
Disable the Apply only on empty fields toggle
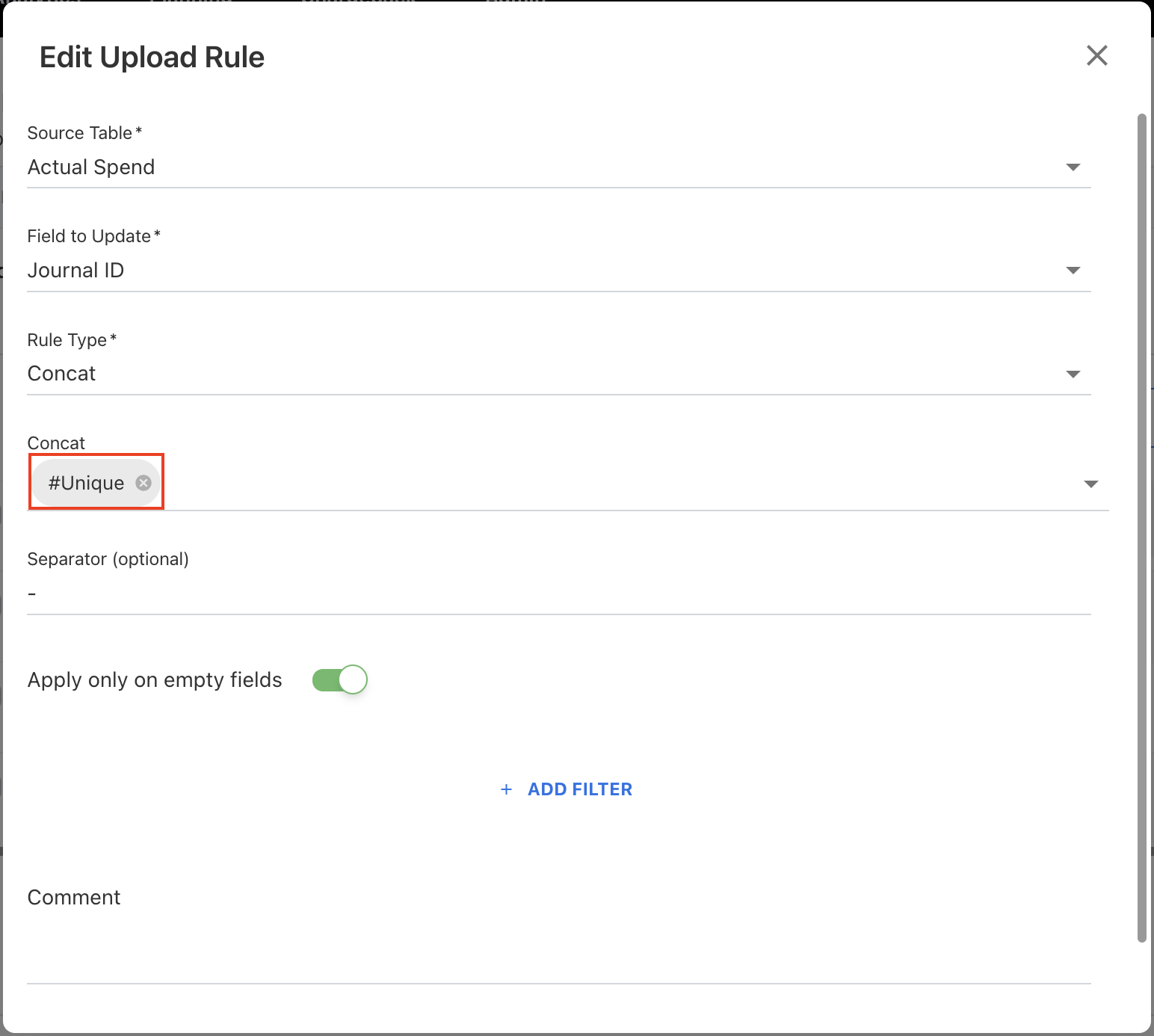coord(340,680)
